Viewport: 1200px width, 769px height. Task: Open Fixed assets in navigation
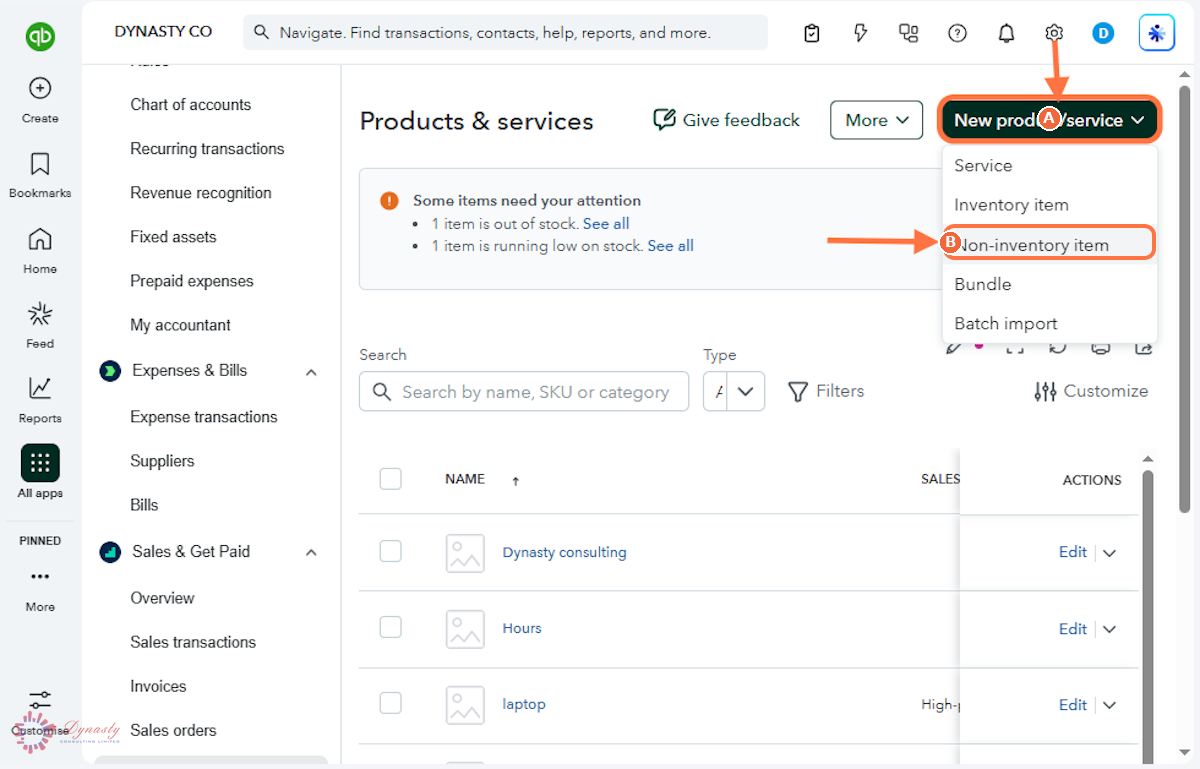(173, 237)
